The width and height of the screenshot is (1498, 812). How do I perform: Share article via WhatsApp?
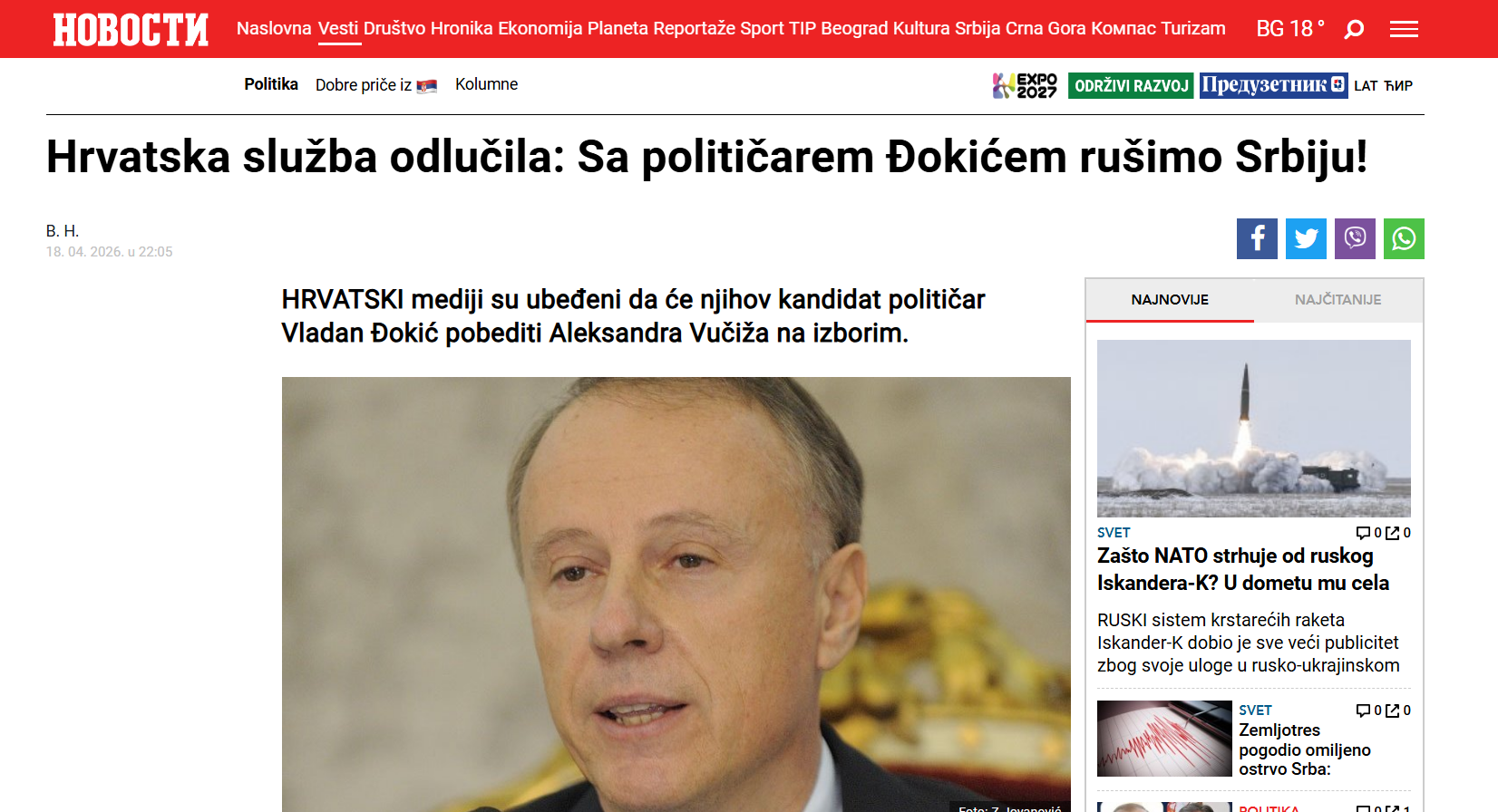click(1404, 238)
